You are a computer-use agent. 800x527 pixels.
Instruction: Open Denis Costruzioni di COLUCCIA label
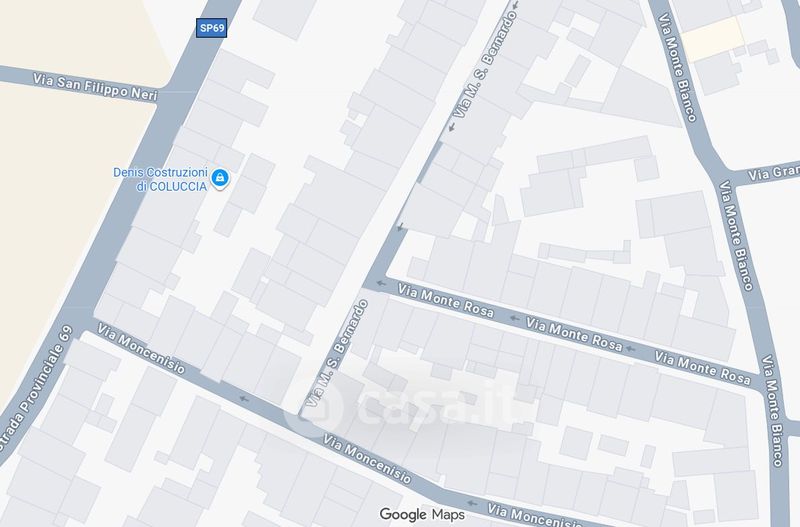point(160,179)
